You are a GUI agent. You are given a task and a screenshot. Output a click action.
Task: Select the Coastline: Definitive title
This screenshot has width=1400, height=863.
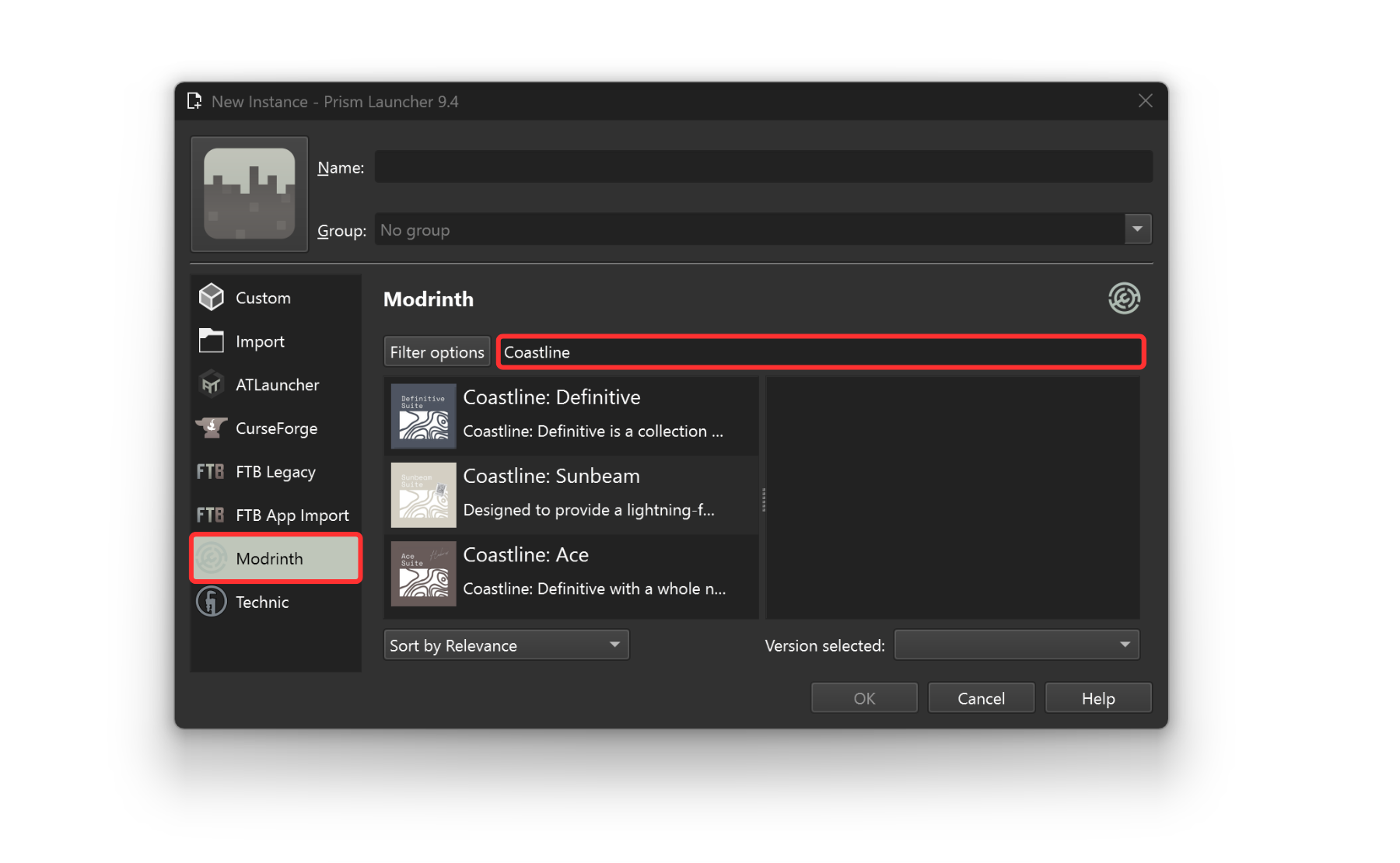(x=551, y=397)
